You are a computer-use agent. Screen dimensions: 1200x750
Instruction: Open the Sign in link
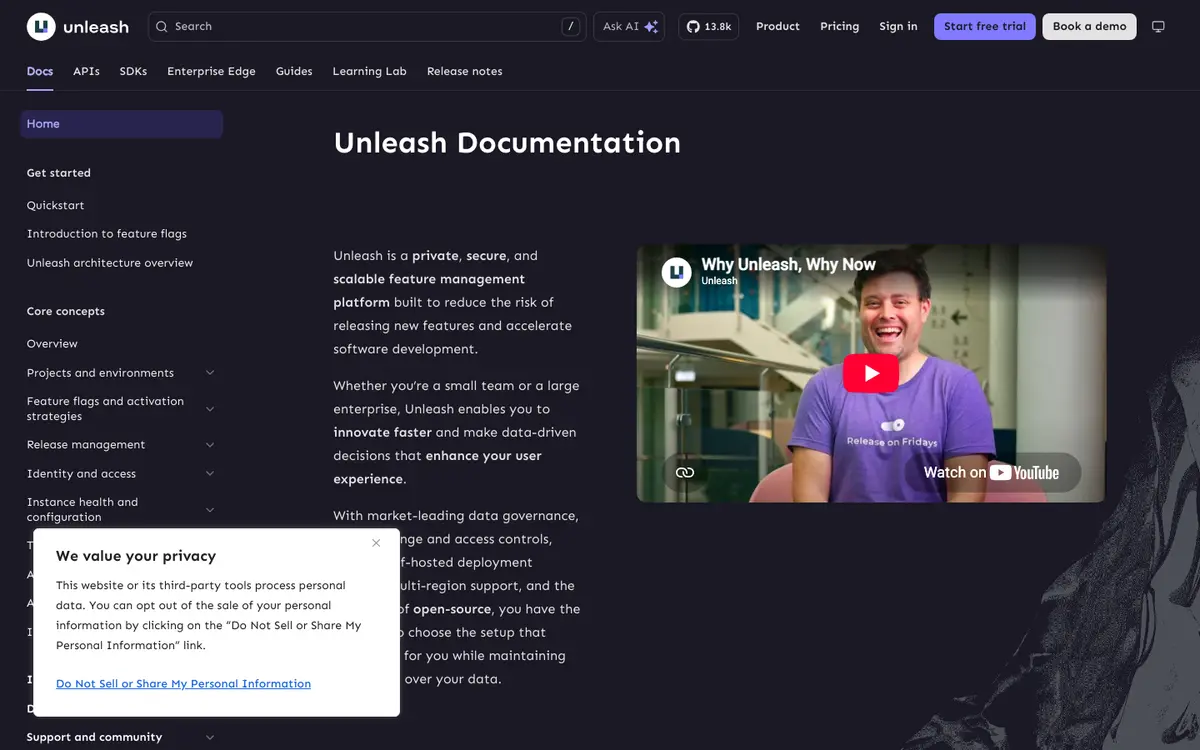click(x=898, y=27)
